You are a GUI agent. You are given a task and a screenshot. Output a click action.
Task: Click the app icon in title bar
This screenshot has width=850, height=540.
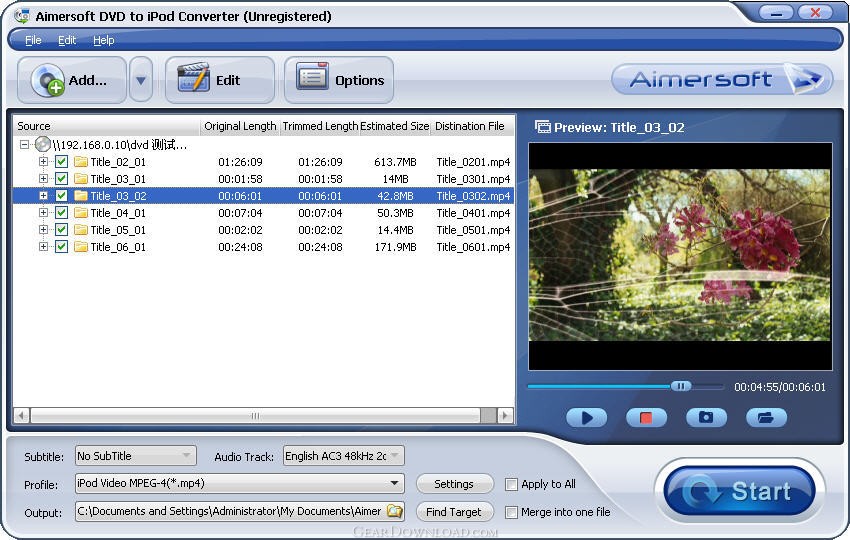click(22, 16)
